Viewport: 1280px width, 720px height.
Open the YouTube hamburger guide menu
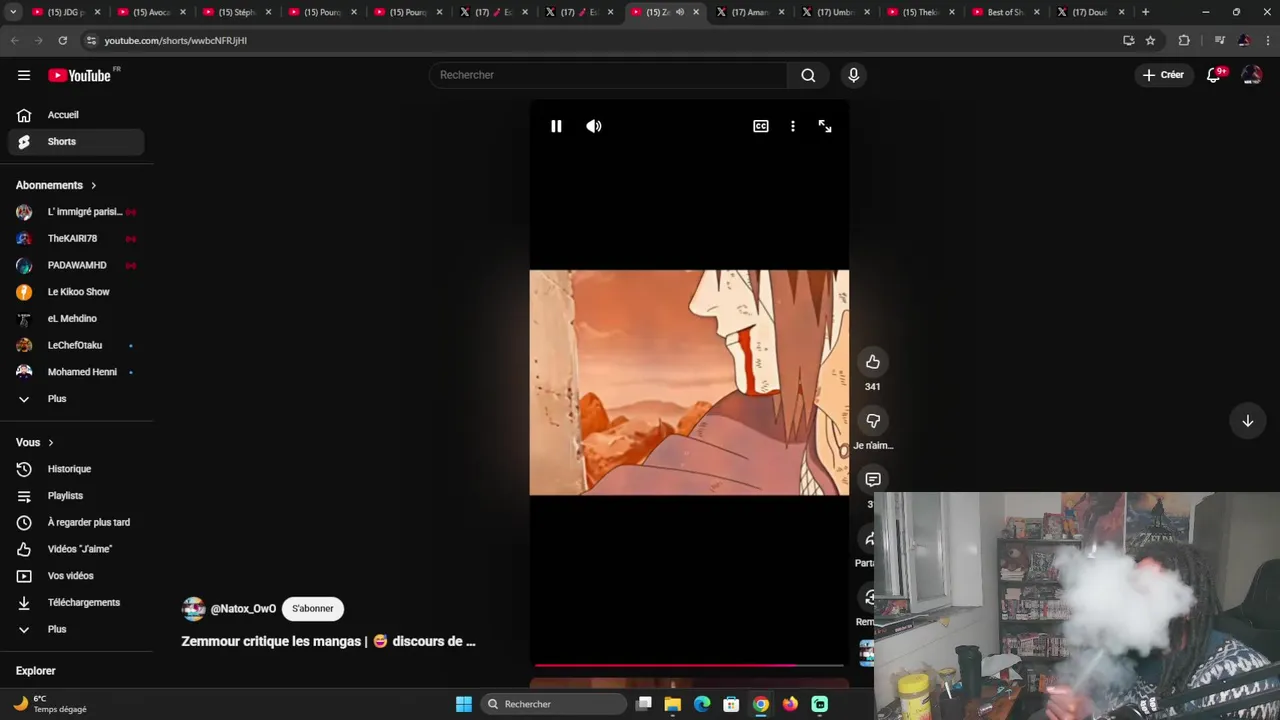click(24, 75)
